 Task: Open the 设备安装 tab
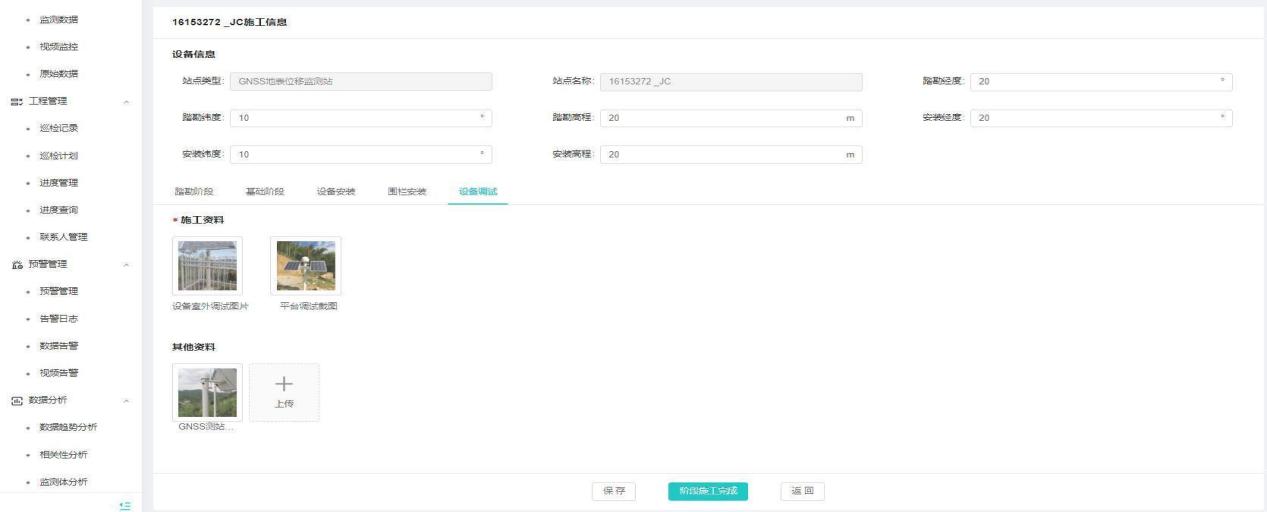point(336,191)
